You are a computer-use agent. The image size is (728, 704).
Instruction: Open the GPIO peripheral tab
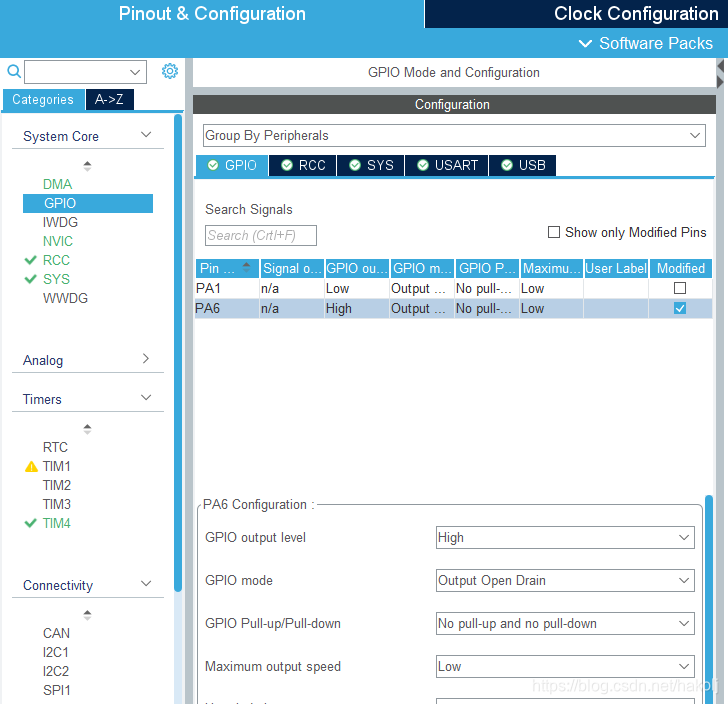232,165
